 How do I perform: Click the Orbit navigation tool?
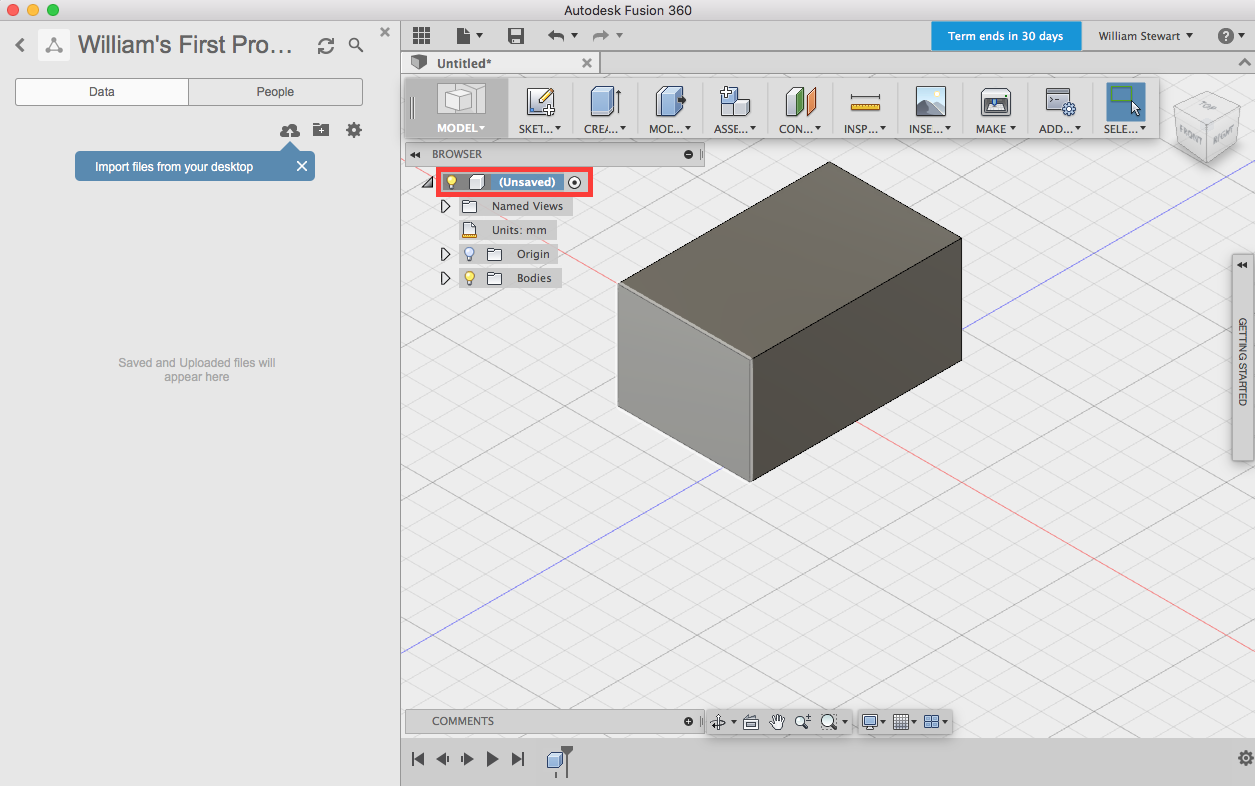tap(718, 722)
